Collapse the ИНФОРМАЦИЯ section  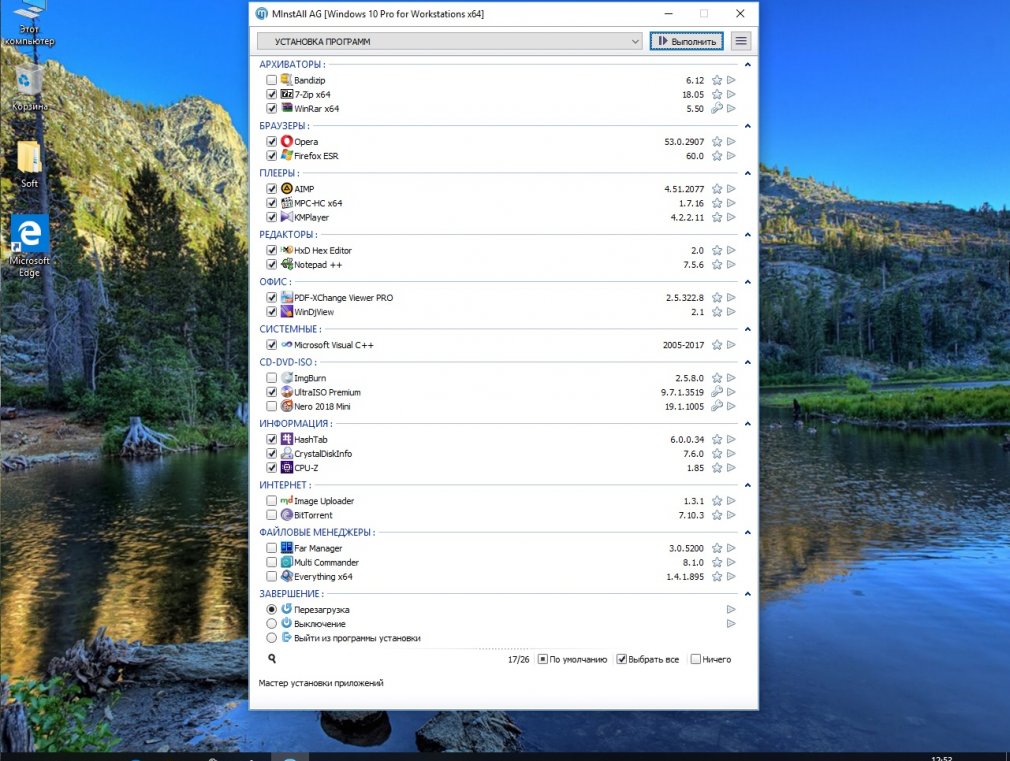tap(747, 423)
